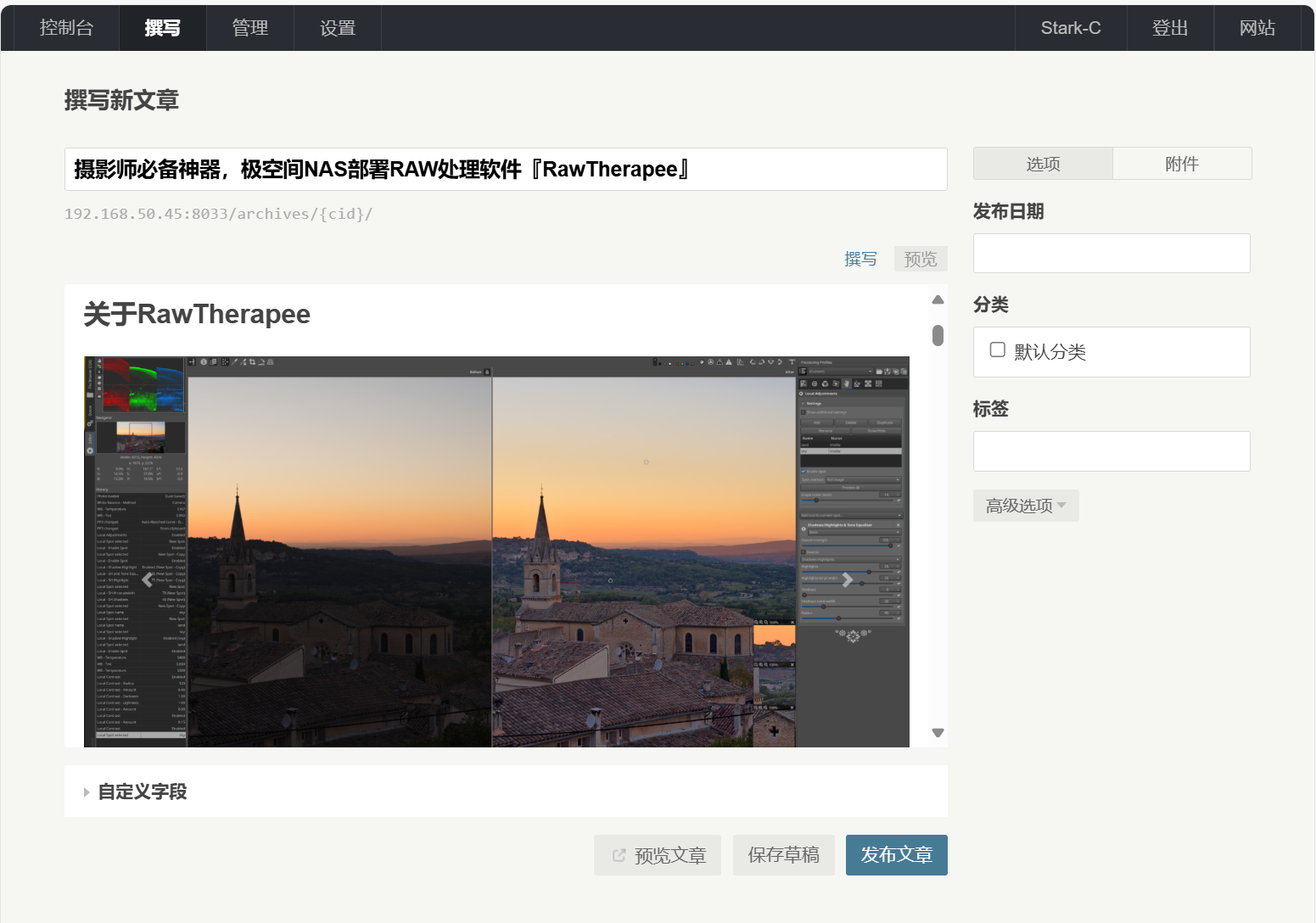Screen dimensions: 1316x923
Task: Switch to the 选项 tab
Action: coord(1043,164)
